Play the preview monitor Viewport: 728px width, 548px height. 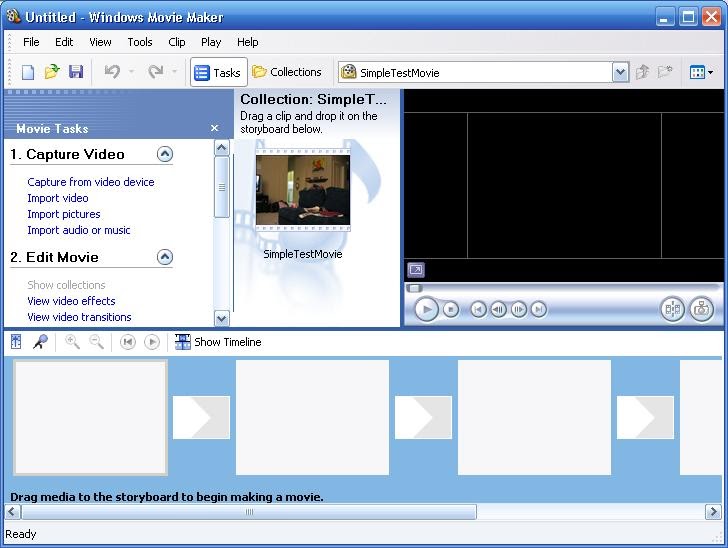click(x=426, y=309)
